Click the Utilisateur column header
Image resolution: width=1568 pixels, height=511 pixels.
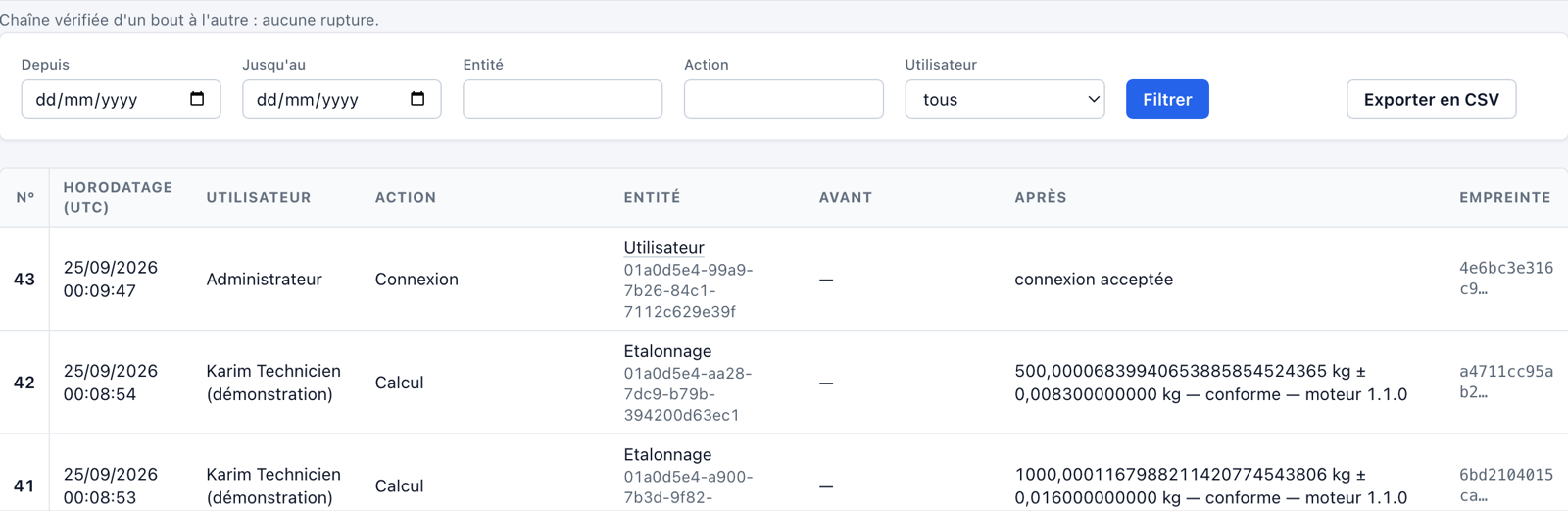point(259,197)
